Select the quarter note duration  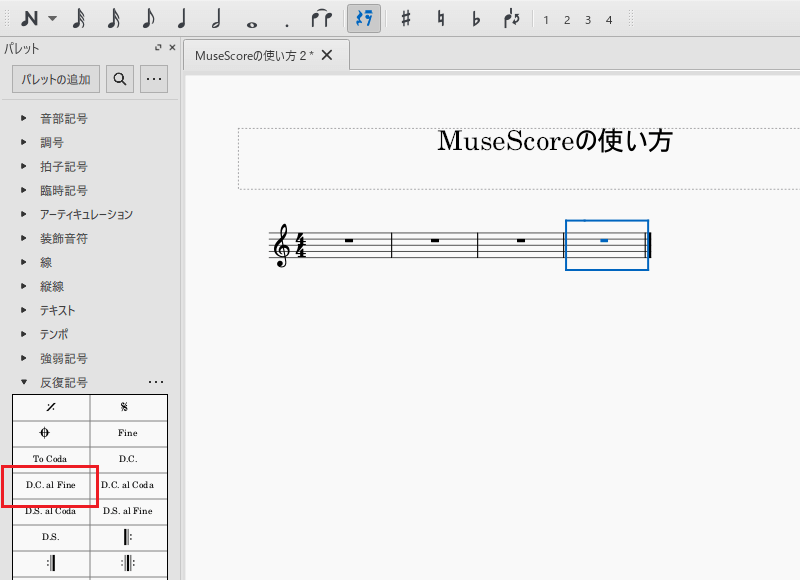click(x=182, y=19)
